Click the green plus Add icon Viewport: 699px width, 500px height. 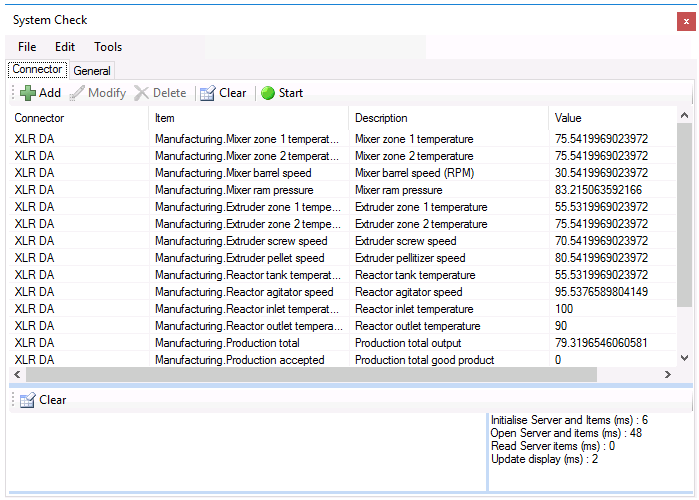point(28,93)
